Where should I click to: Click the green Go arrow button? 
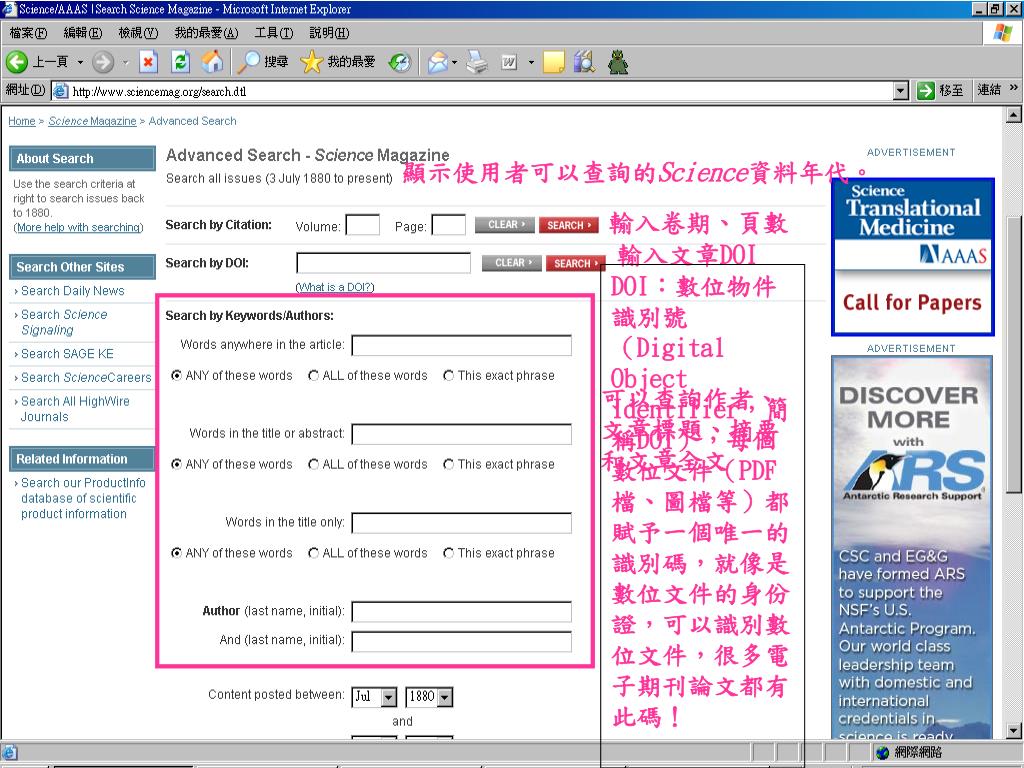pyautogui.click(x=926, y=90)
